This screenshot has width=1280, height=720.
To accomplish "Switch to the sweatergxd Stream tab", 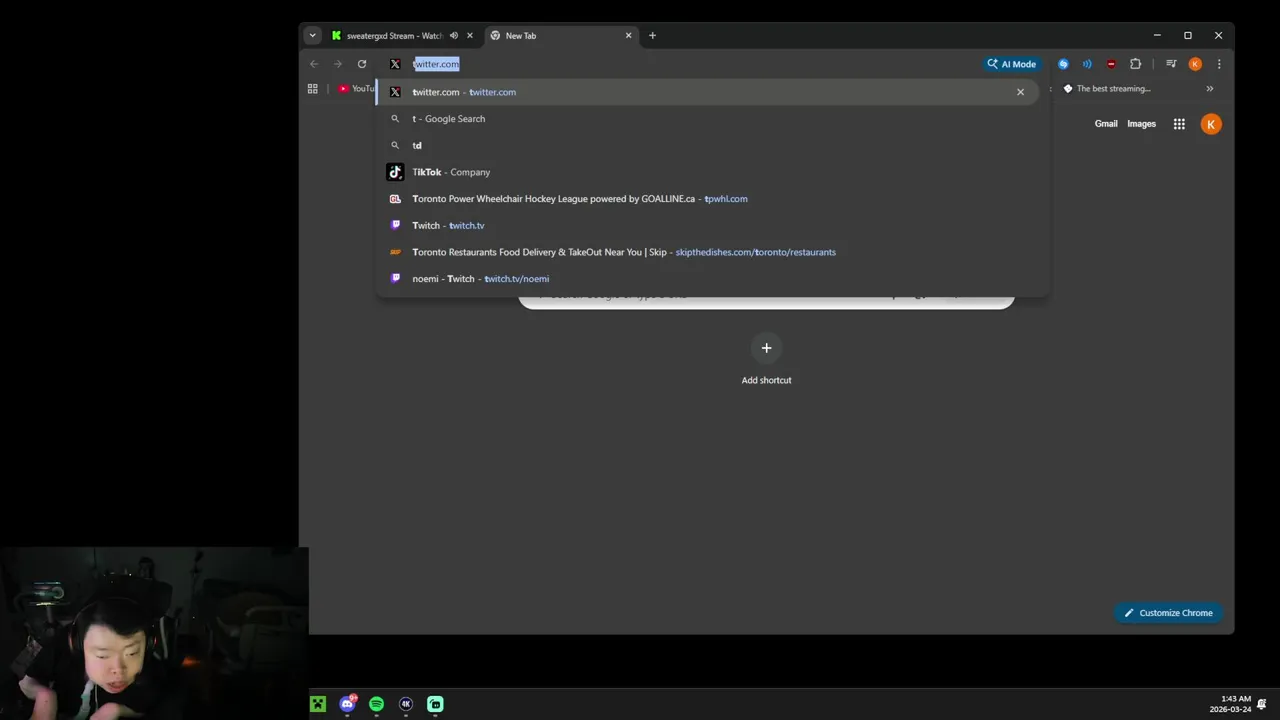I will 394,35.
